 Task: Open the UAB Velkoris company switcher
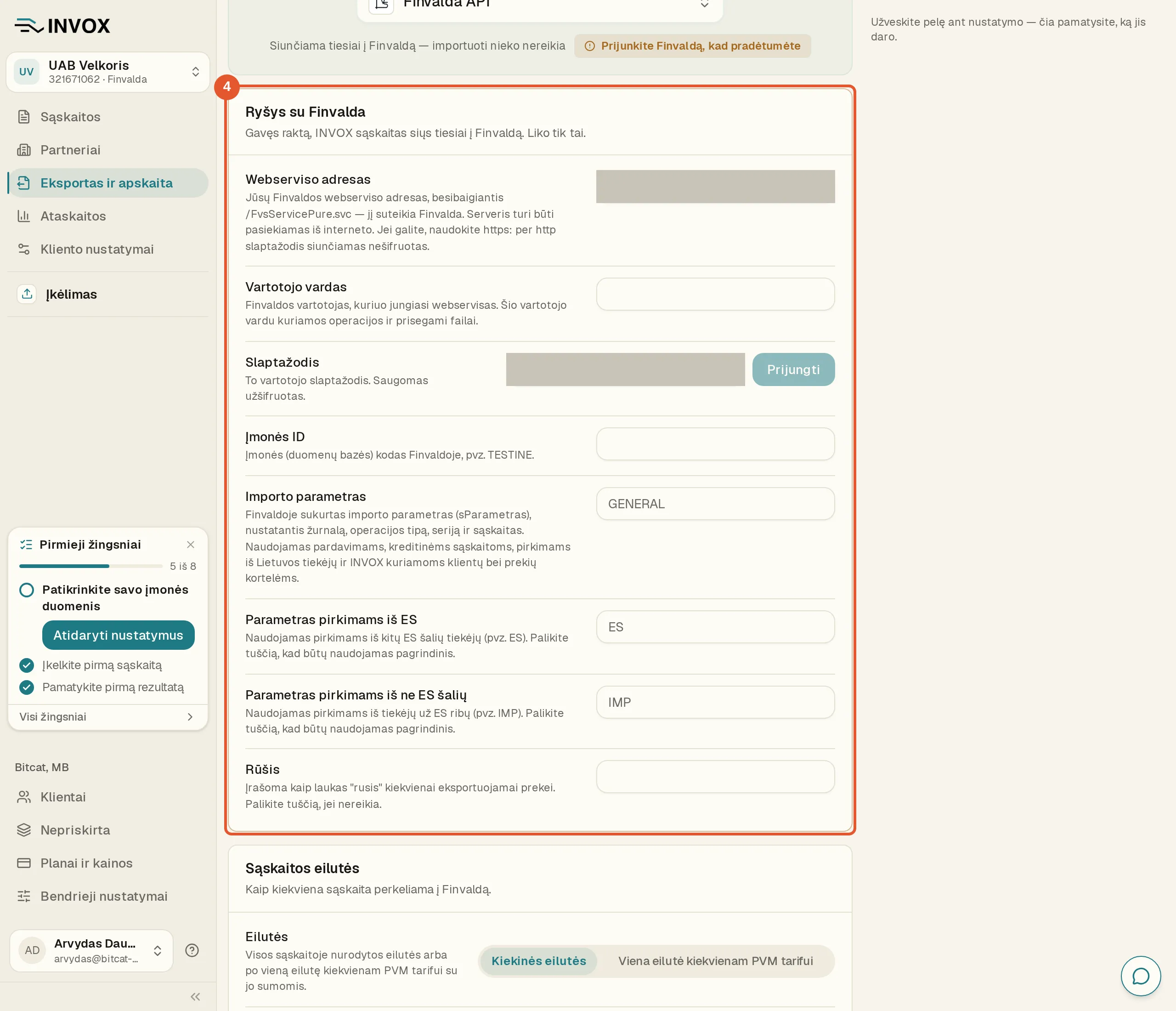[x=108, y=72]
